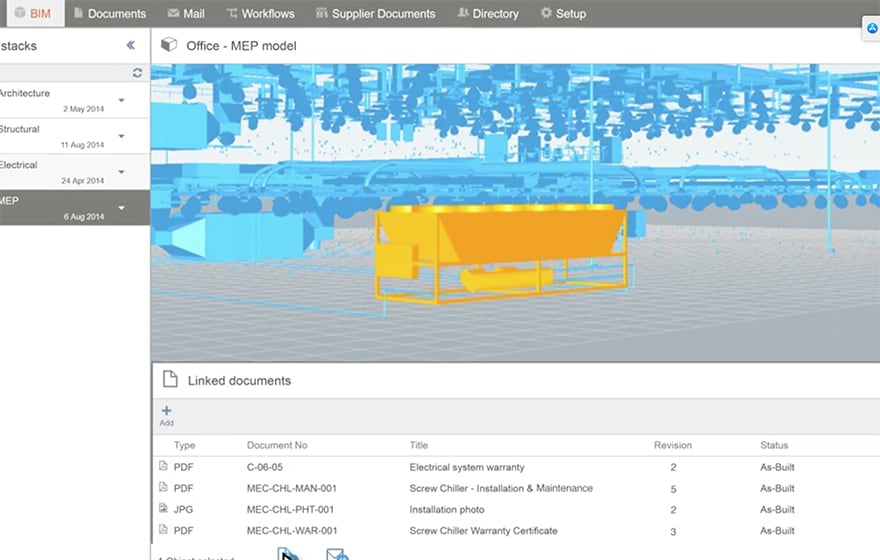Click 'Screw Chiller Warranty Certificate' title

point(483,530)
